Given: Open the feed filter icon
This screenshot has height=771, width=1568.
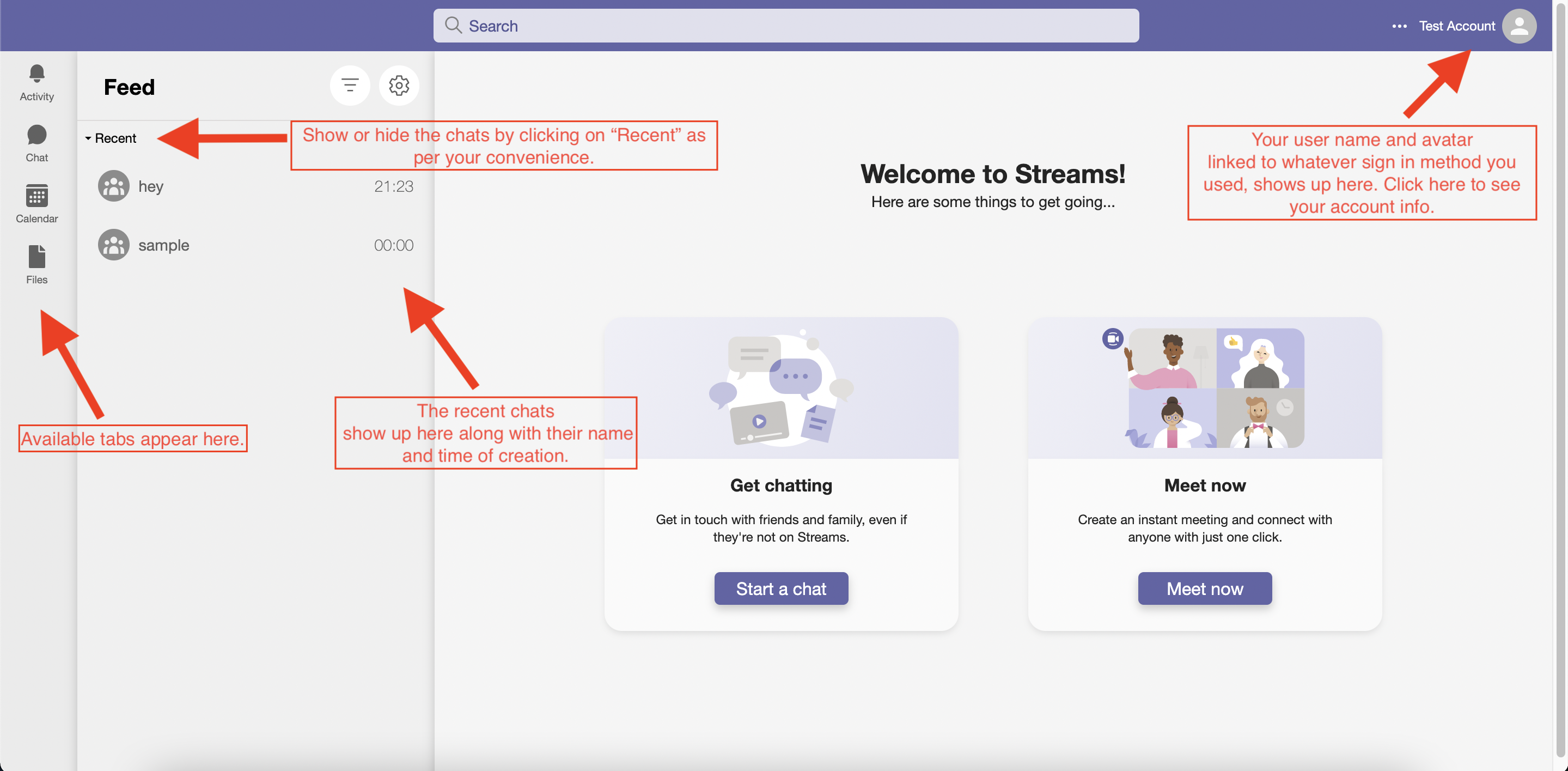Looking at the screenshot, I should (350, 85).
